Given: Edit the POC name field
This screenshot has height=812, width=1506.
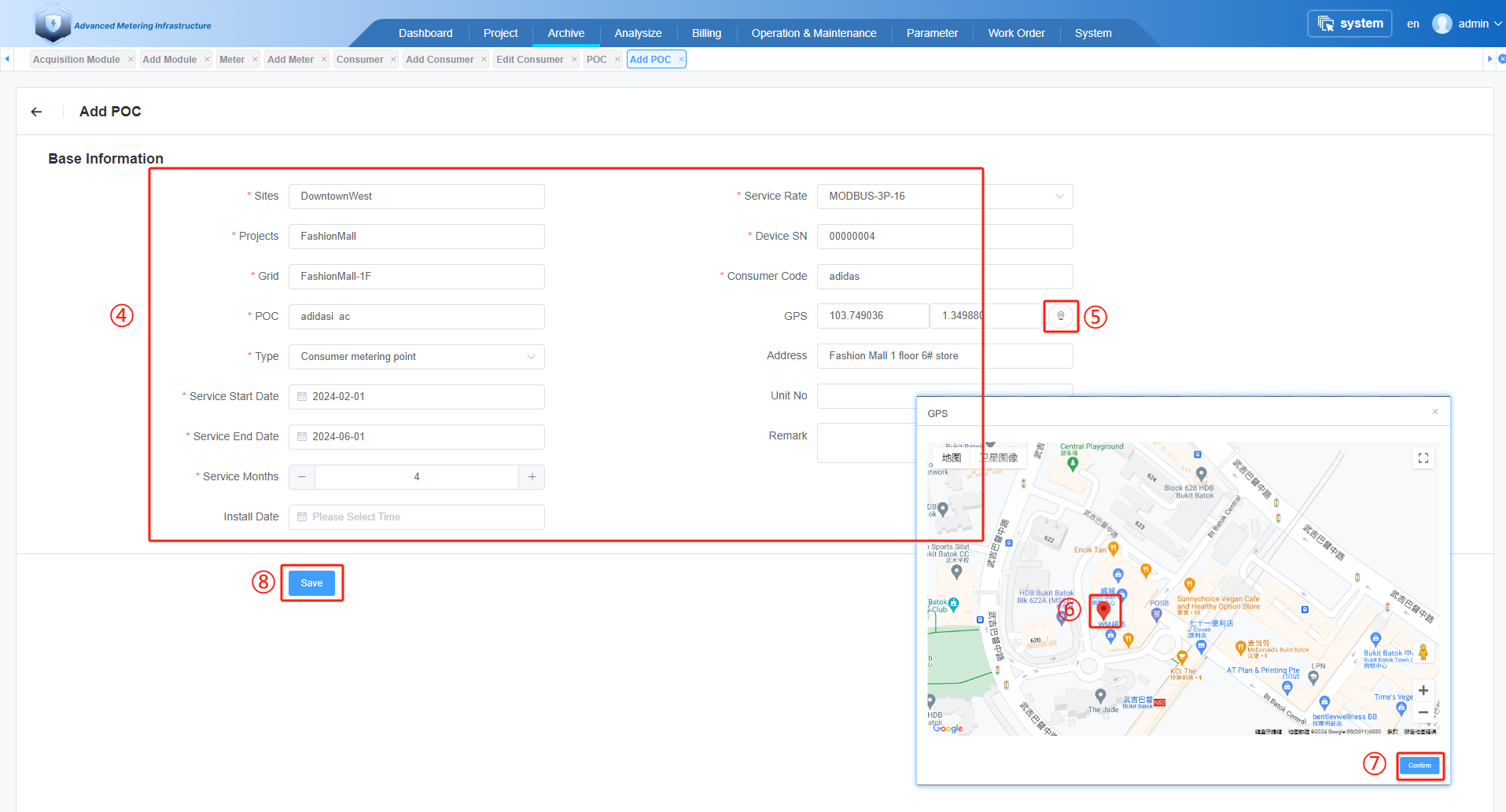Looking at the screenshot, I should coord(417,317).
